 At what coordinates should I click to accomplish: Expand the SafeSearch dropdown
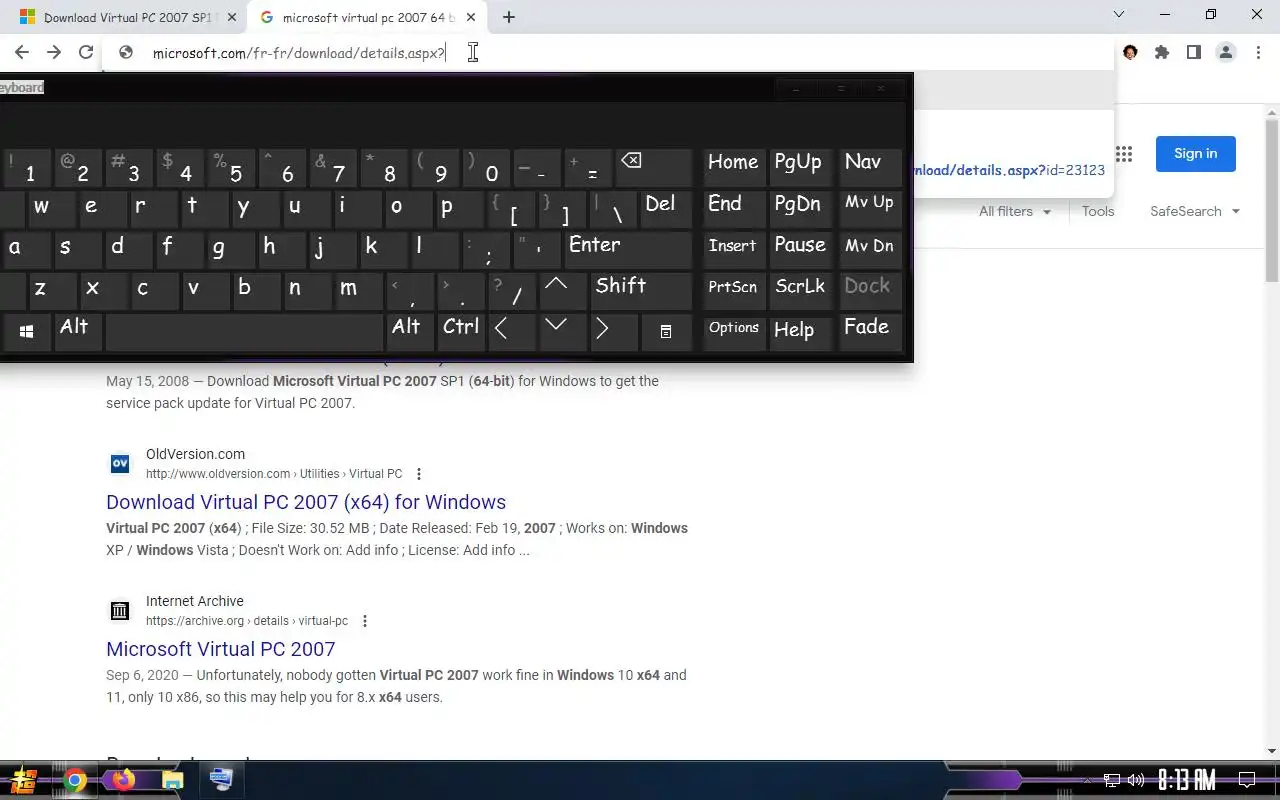[1195, 211]
